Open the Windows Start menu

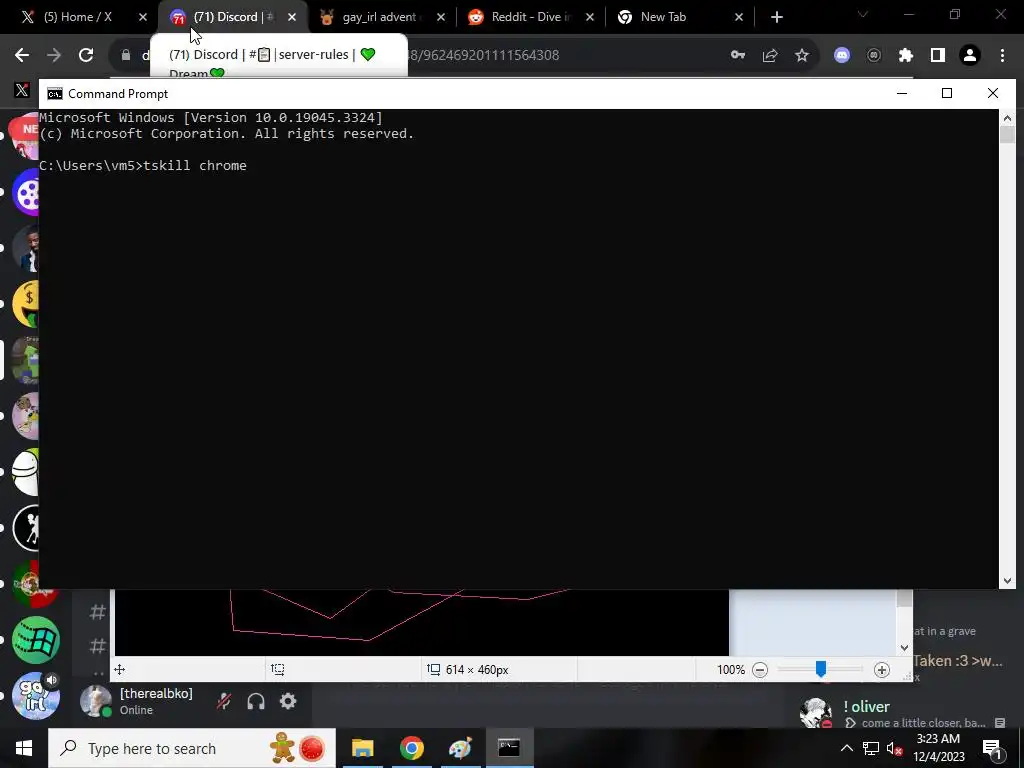[x=24, y=748]
